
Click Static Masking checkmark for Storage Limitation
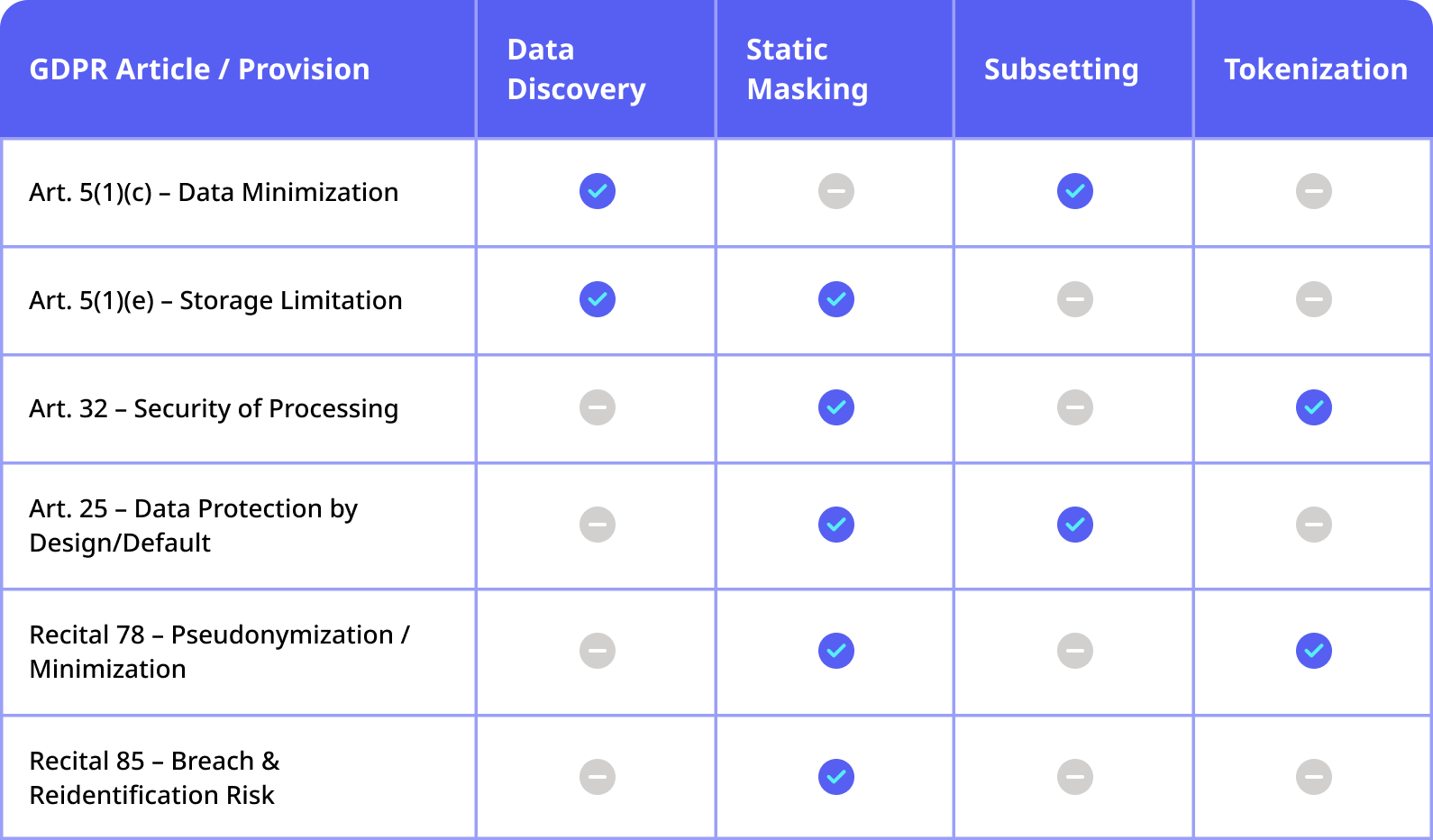point(836,299)
